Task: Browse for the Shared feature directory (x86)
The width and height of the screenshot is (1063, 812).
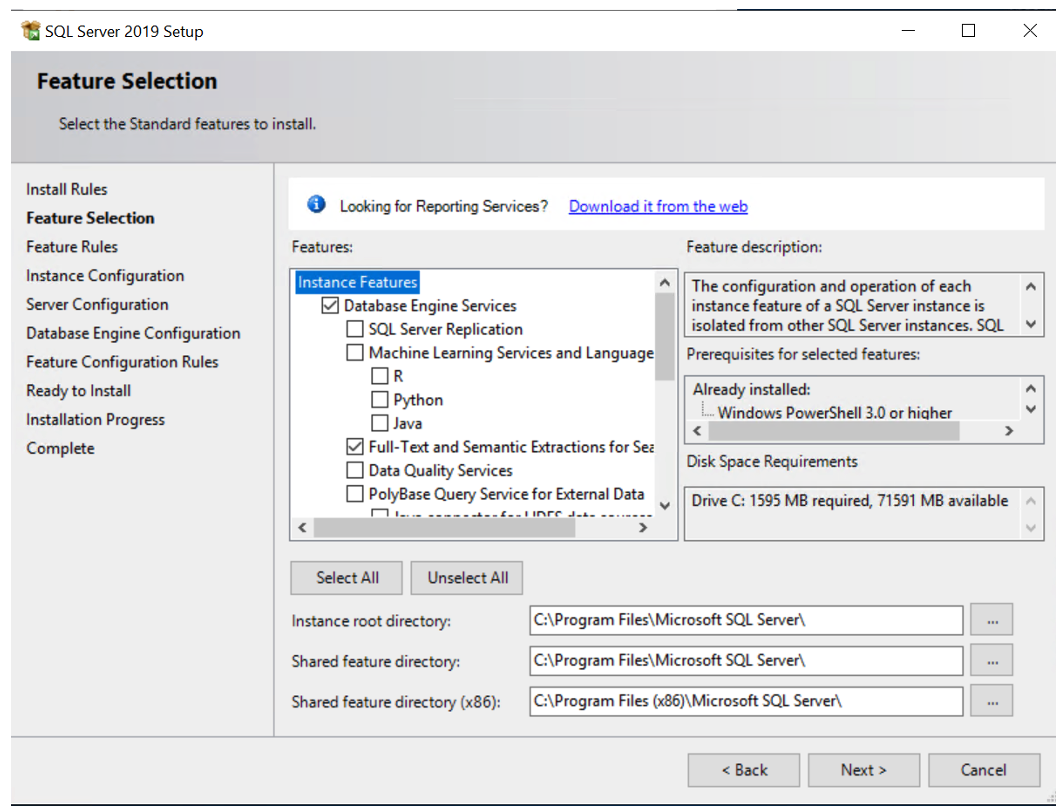Action: tap(992, 702)
